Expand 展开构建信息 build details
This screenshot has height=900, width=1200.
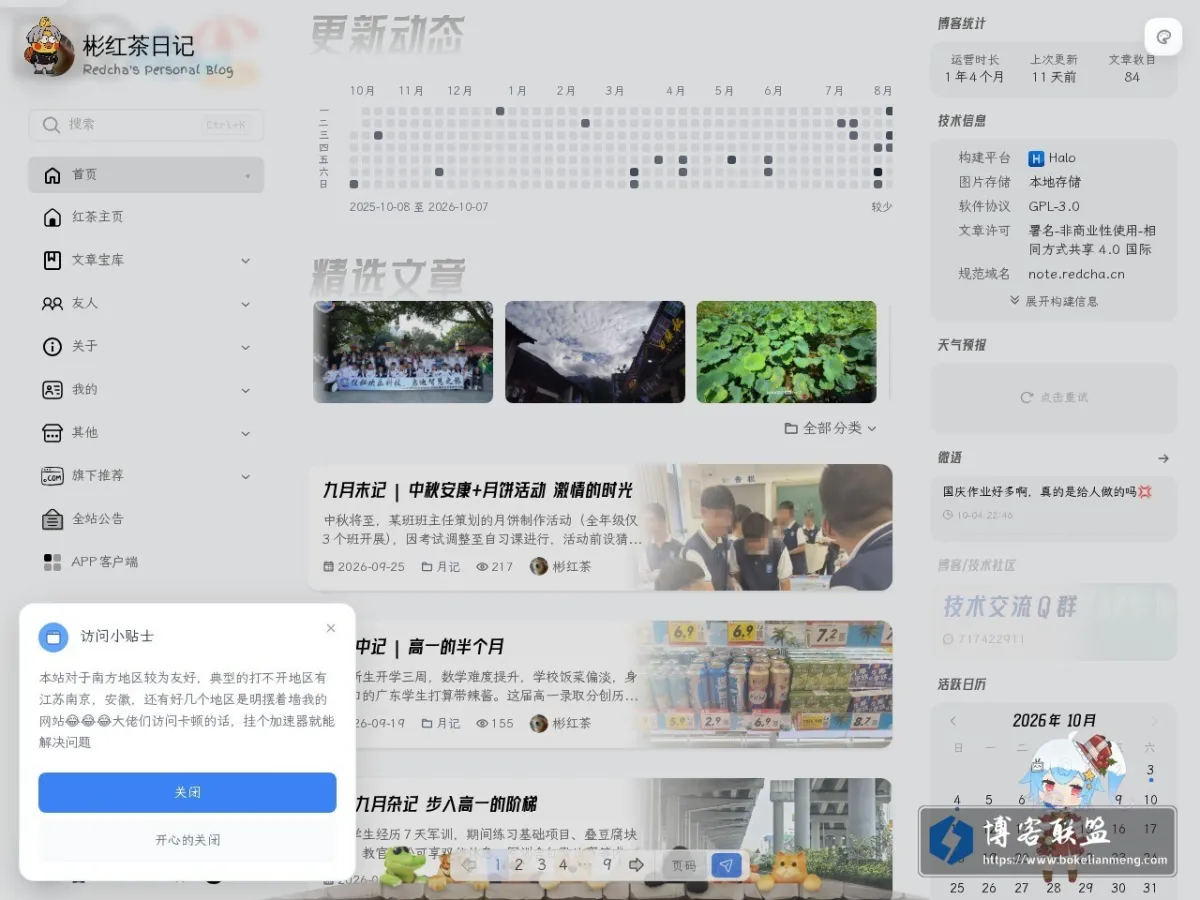(x=1054, y=301)
